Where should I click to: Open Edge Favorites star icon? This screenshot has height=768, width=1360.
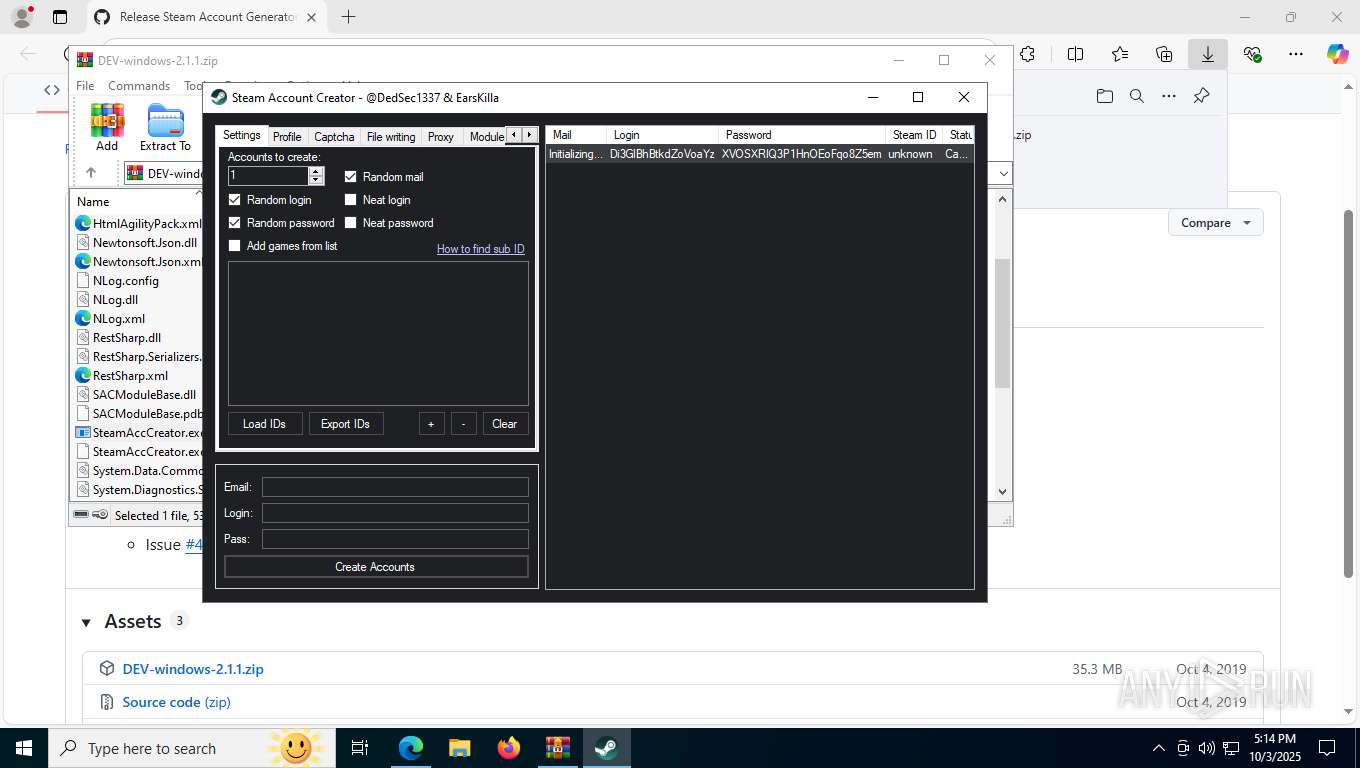coord(1120,54)
